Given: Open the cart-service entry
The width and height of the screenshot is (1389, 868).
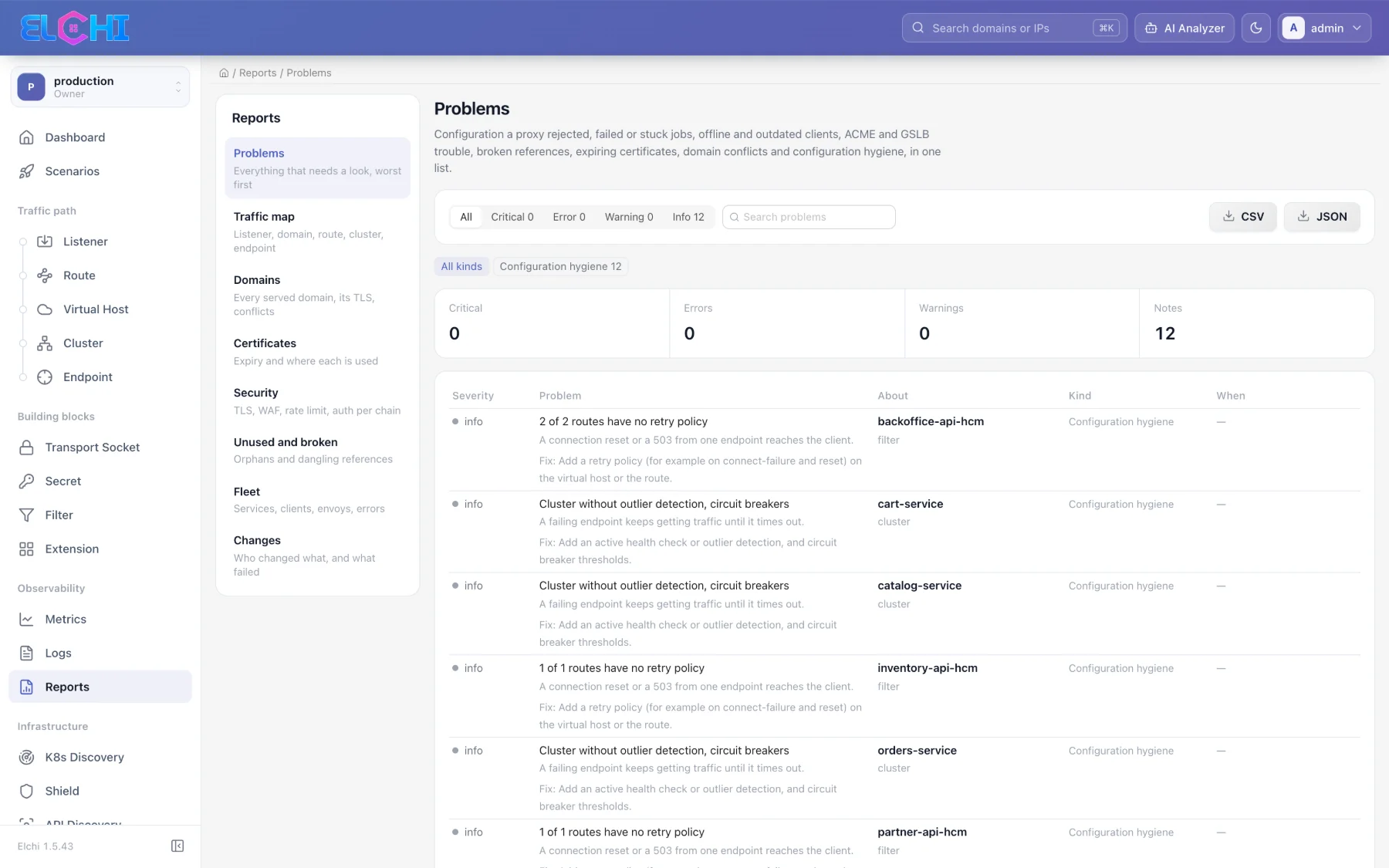Looking at the screenshot, I should coord(911,504).
